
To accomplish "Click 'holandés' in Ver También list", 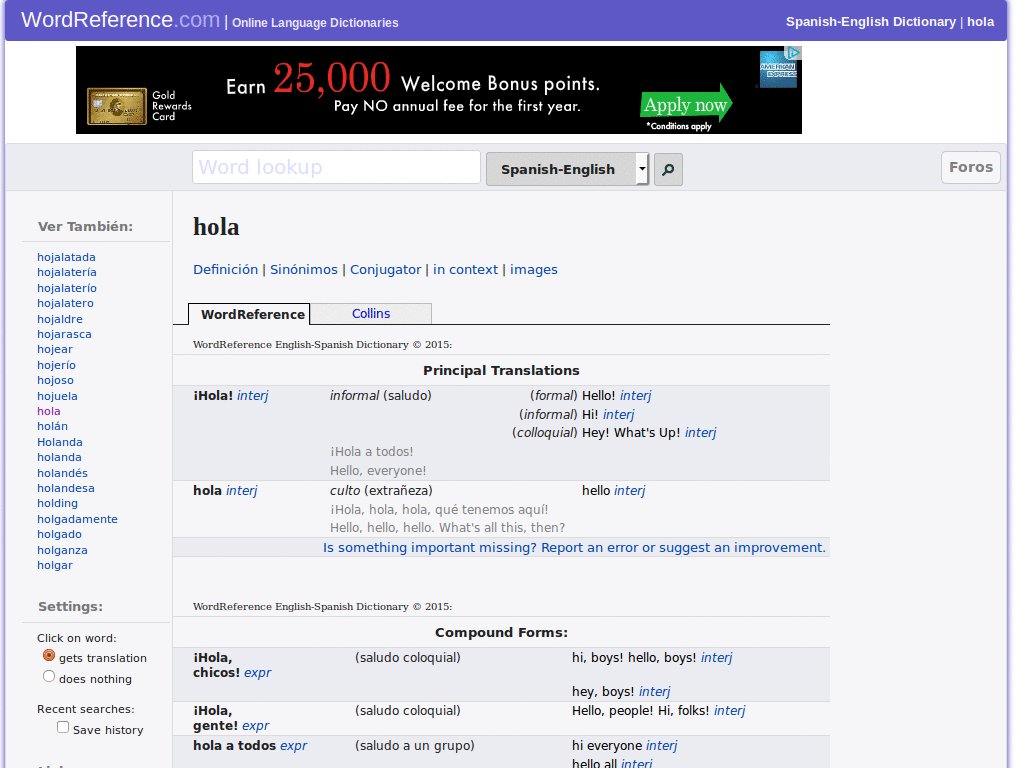I will point(62,473).
